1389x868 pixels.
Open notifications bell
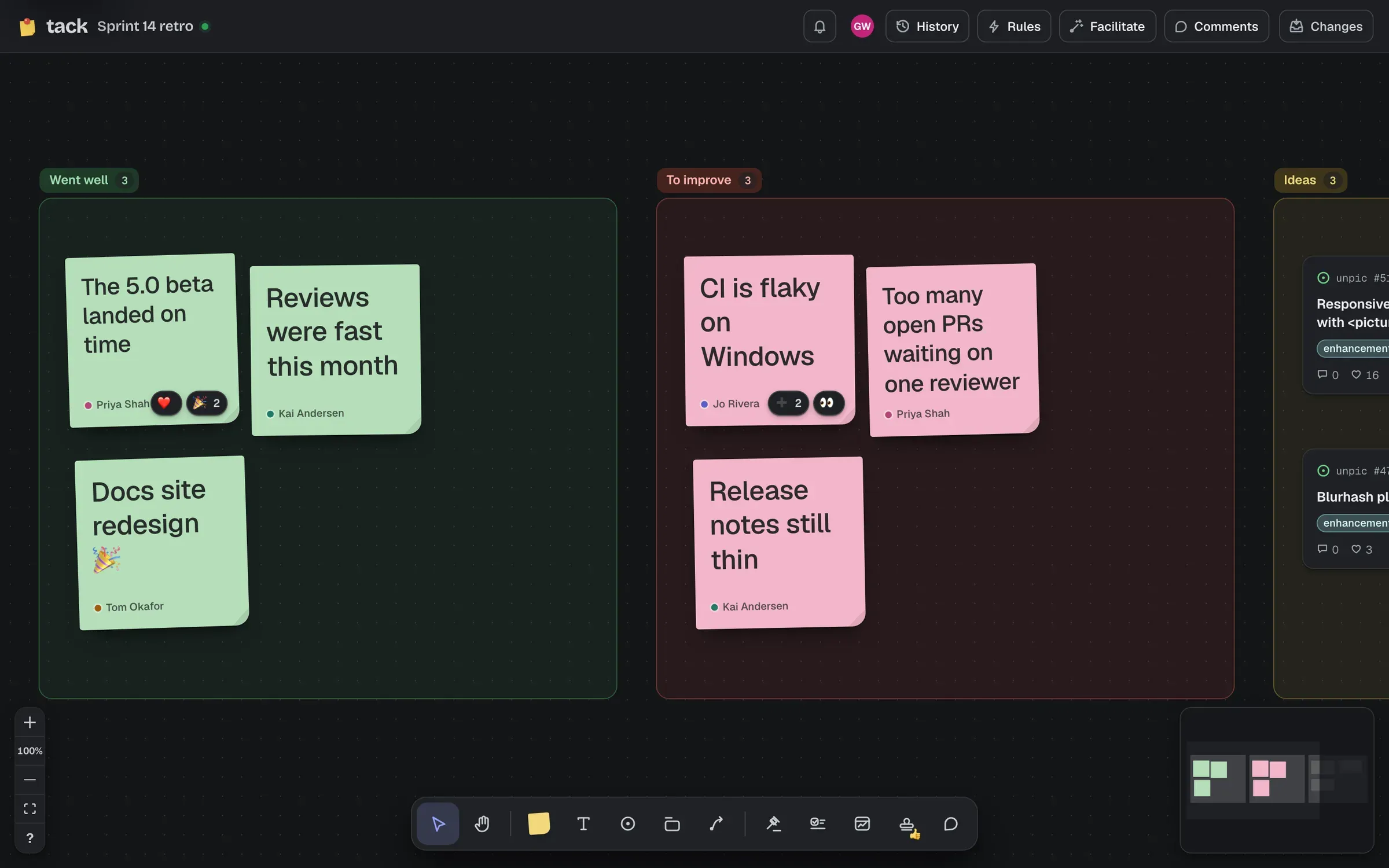point(820,26)
